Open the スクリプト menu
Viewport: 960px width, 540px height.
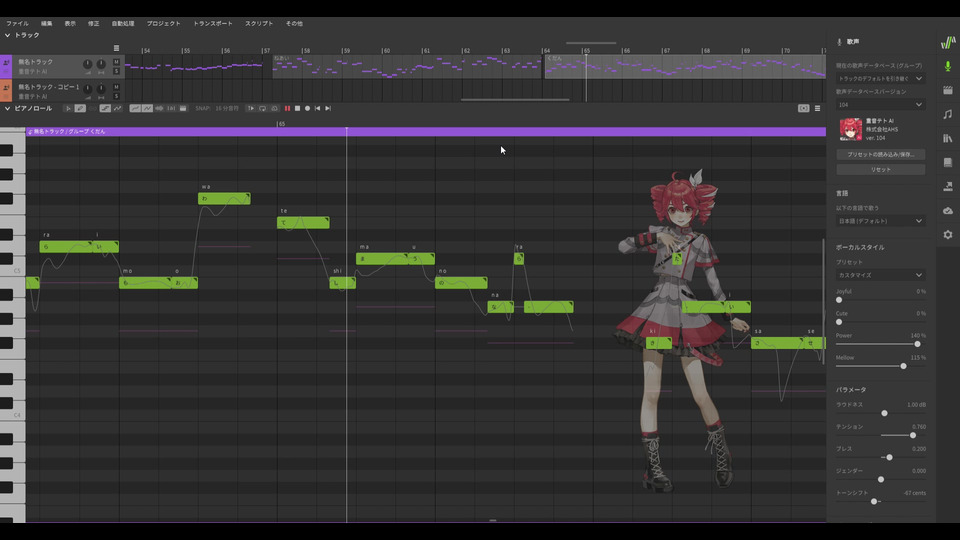click(x=259, y=23)
